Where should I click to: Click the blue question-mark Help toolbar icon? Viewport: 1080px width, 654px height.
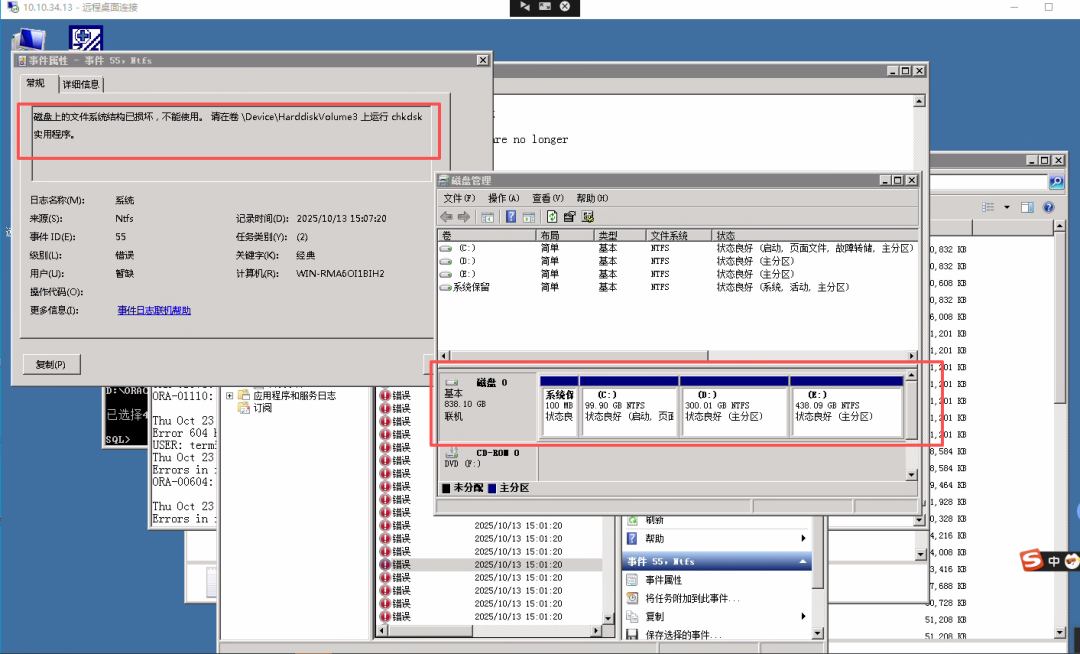click(x=510, y=217)
